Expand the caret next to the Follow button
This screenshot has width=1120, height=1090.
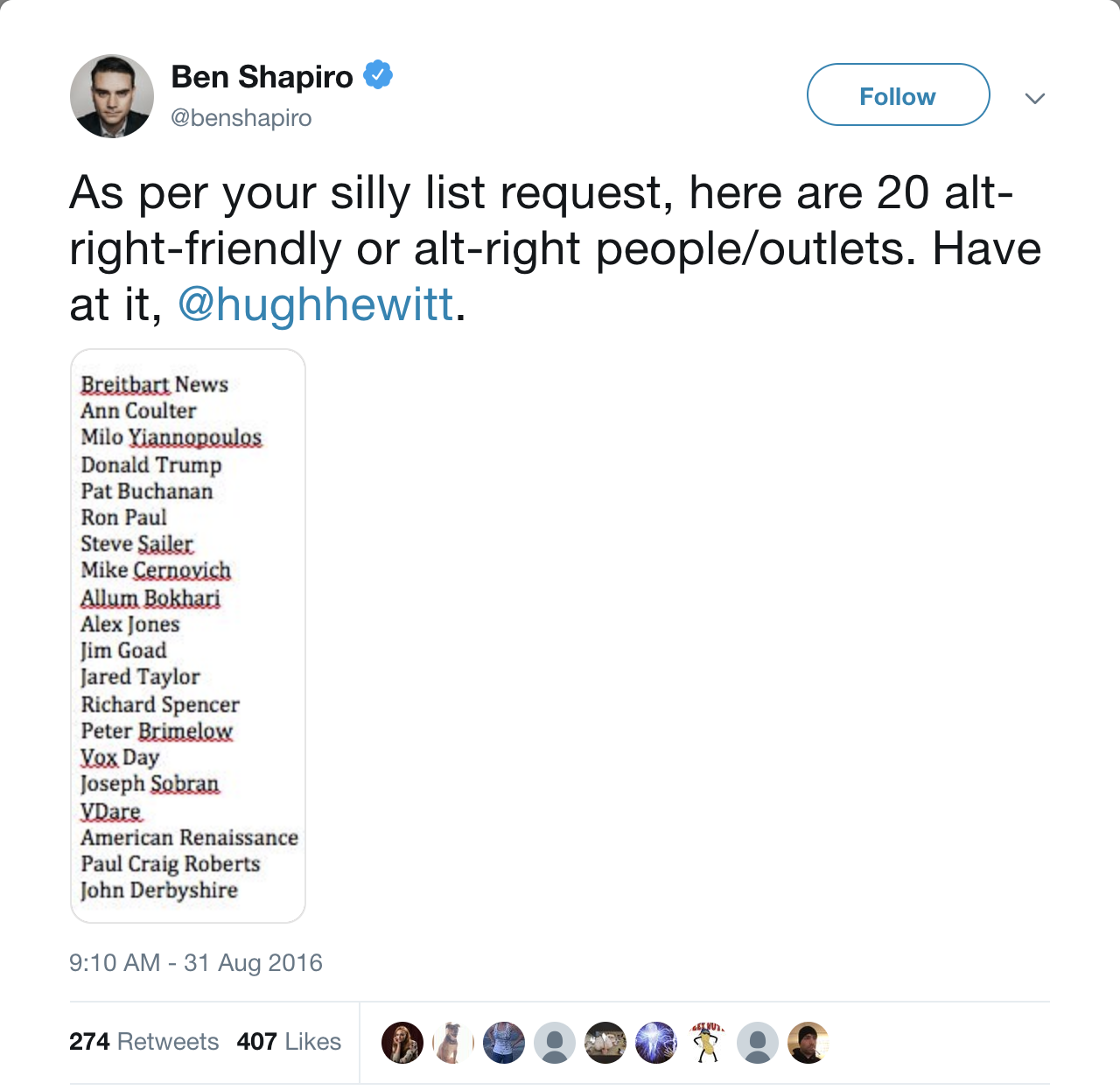(x=1035, y=98)
